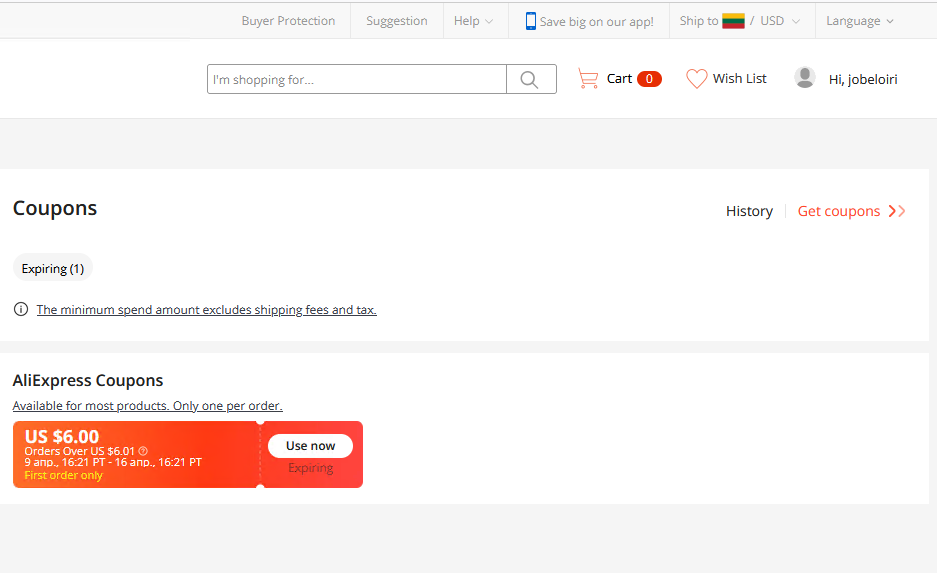Click the double arrow next to Get coupons
Viewport: 937px width, 573px height.
click(x=897, y=211)
